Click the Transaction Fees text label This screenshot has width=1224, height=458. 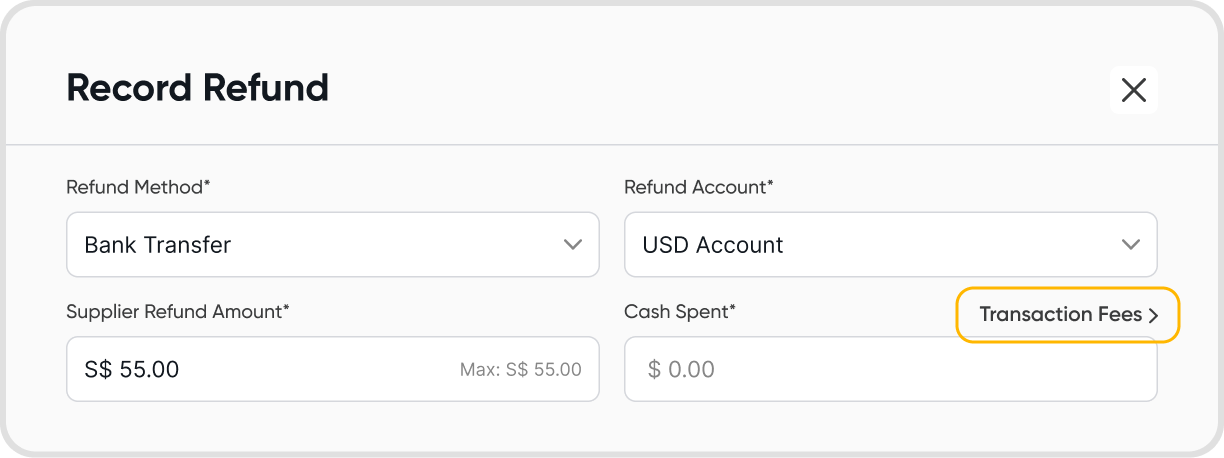(1060, 315)
